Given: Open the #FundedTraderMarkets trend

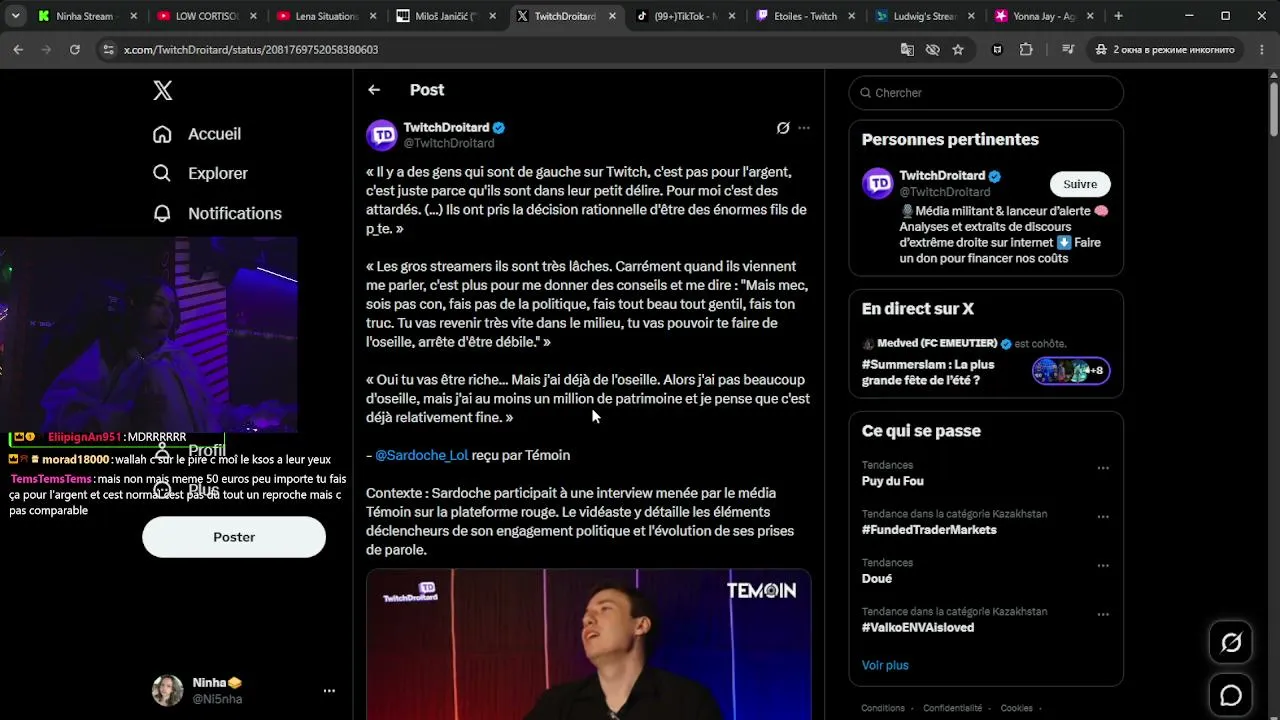Looking at the screenshot, I should coord(929,530).
